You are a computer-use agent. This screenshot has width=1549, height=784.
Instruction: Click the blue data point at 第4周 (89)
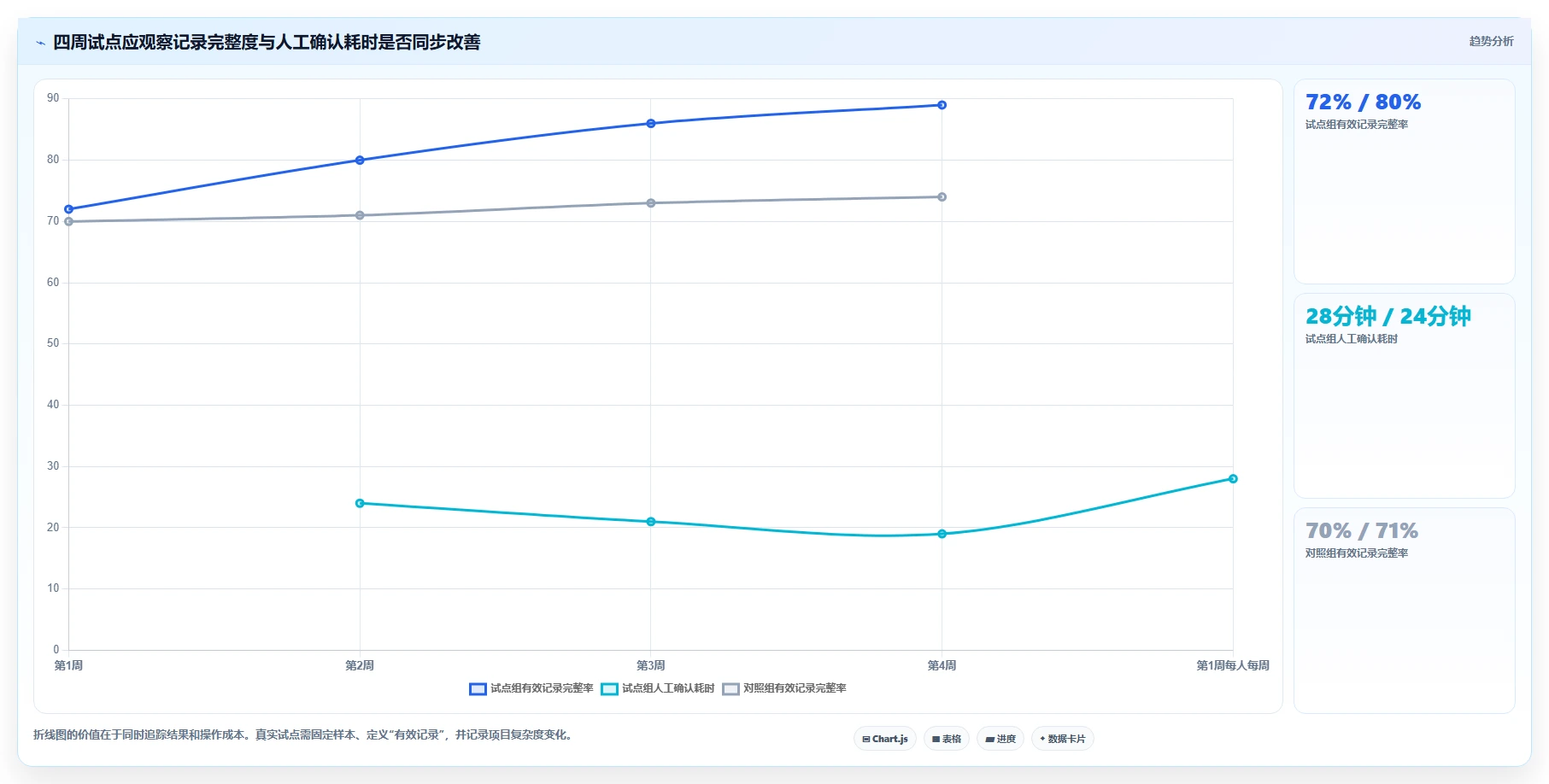(942, 105)
